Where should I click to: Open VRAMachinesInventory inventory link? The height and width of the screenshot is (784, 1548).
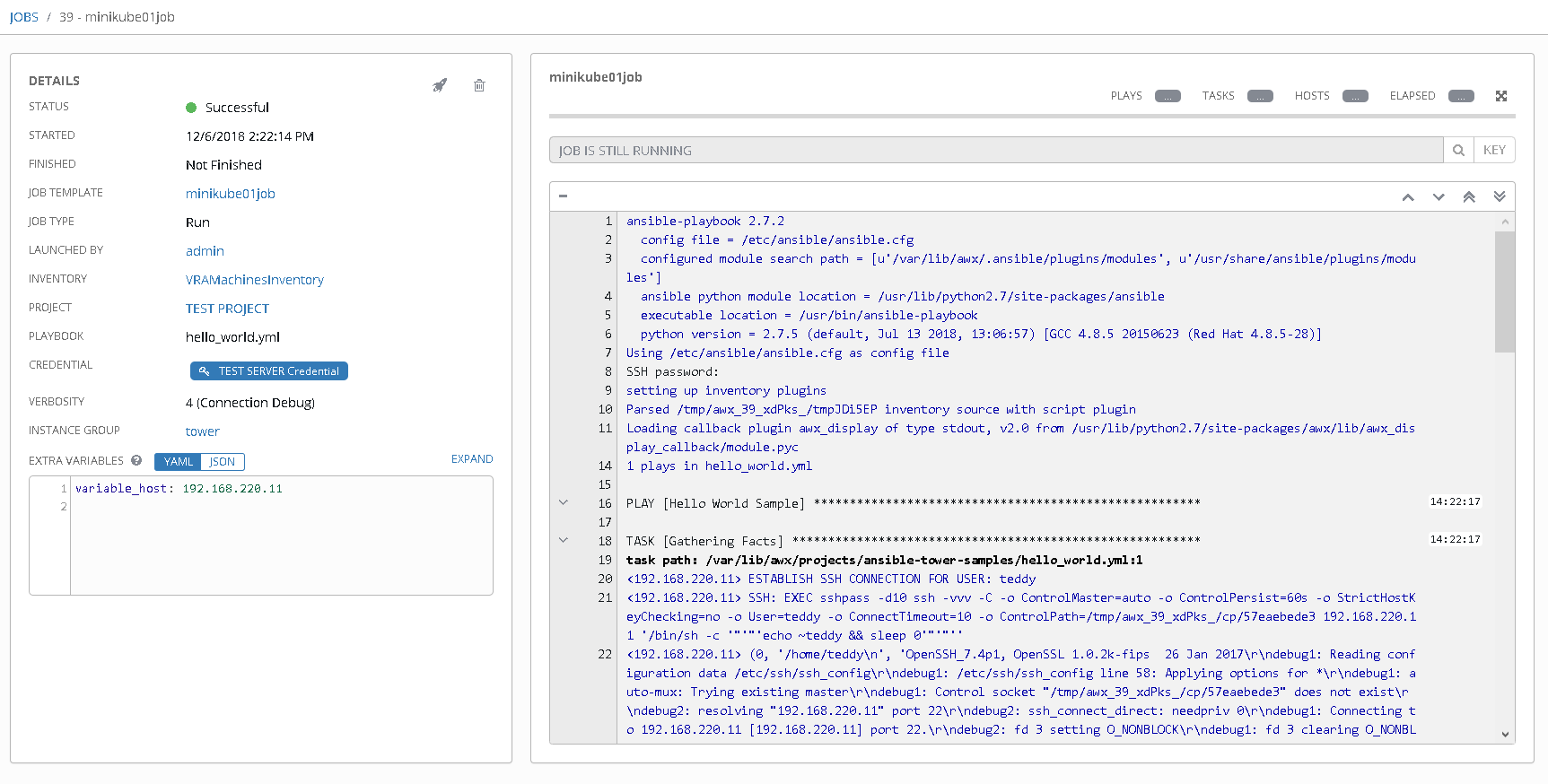255,280
